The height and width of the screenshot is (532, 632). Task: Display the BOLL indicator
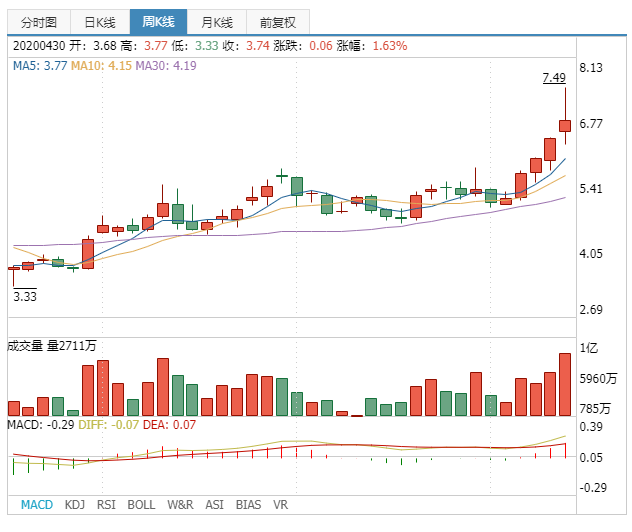coord(141,505)
